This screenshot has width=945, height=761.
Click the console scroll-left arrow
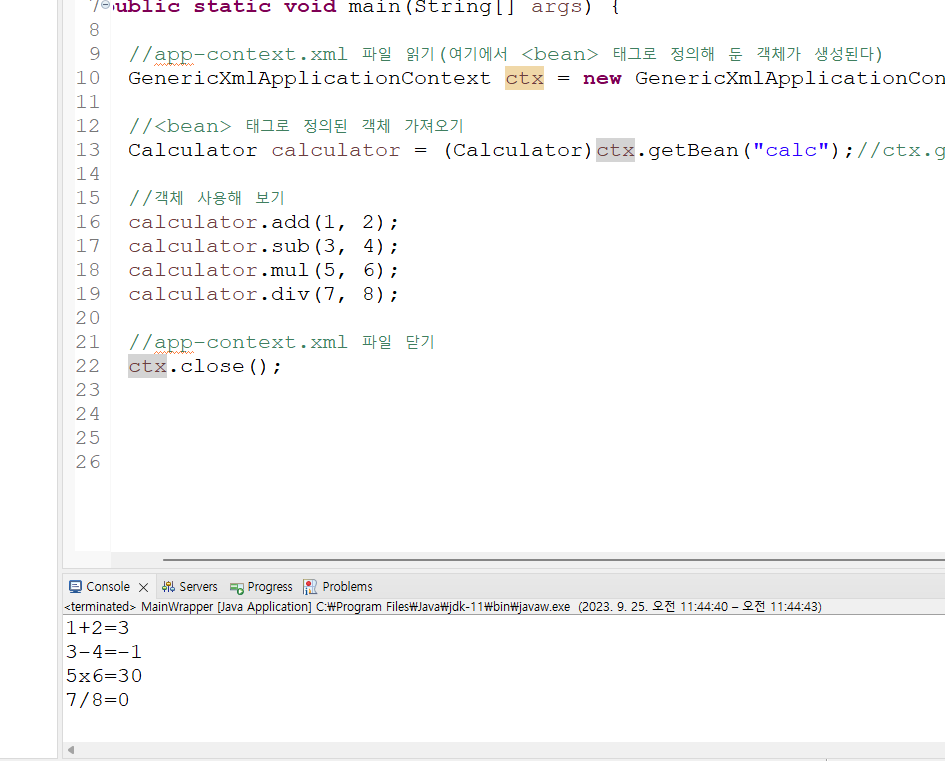71,750
